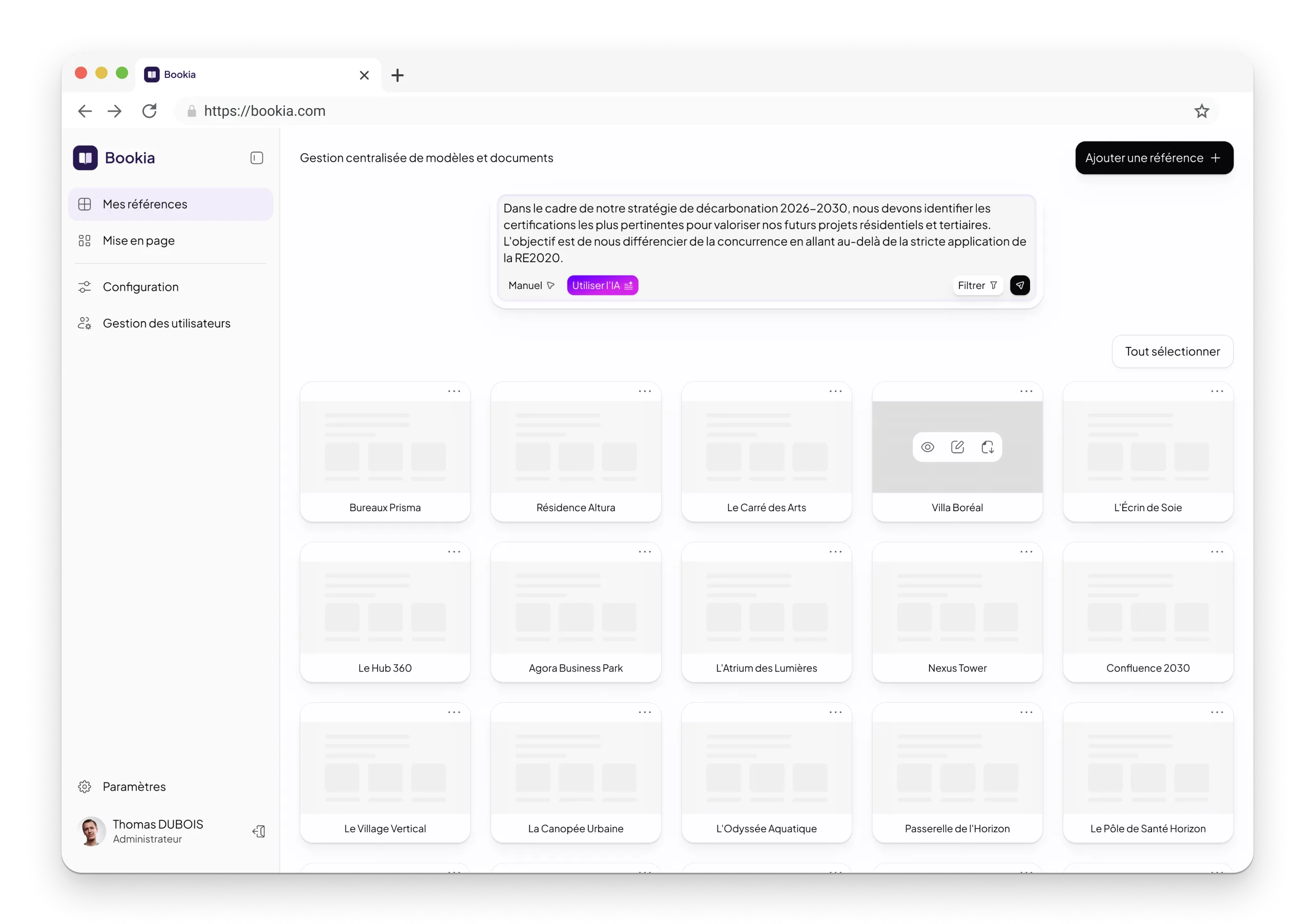Open the Filtrer dropdown

tap(977, 285)
